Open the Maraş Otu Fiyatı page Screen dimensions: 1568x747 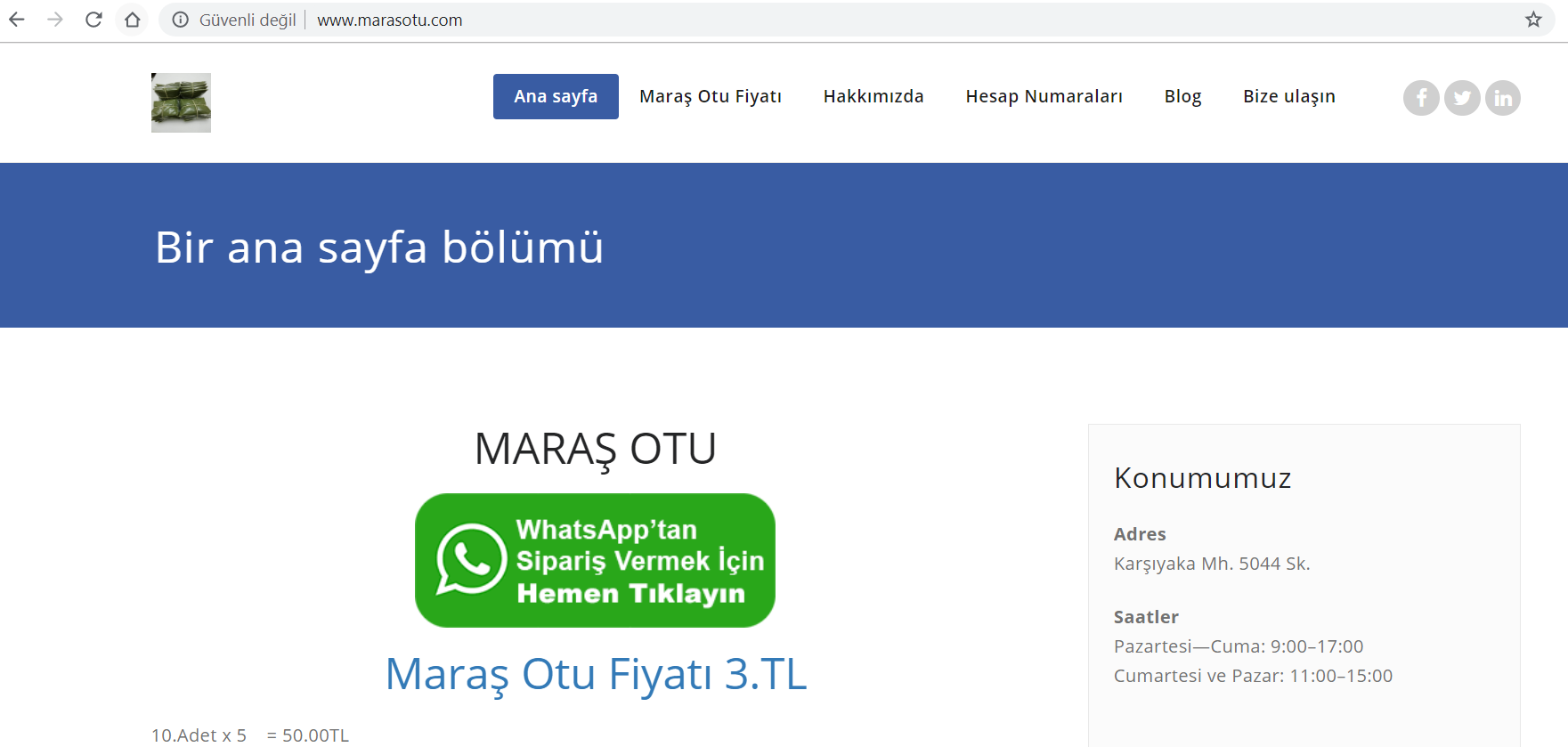711,96
